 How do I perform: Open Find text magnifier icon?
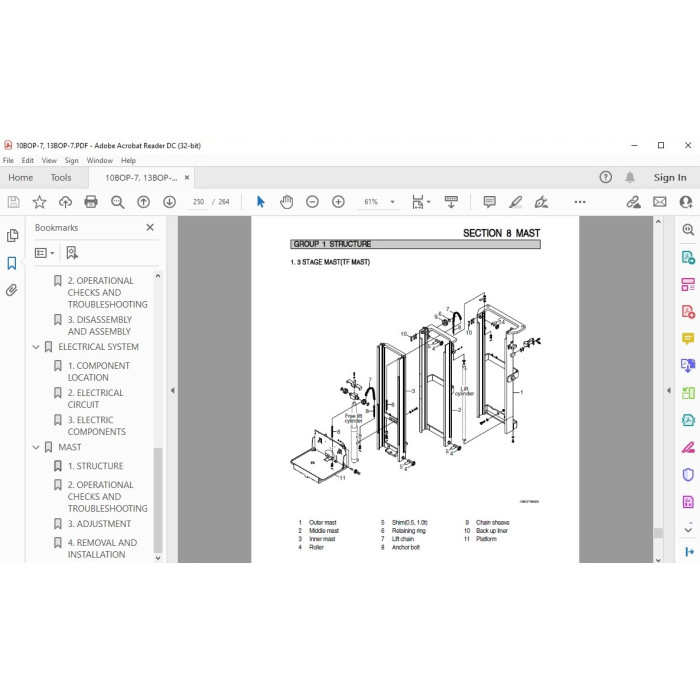(x=117, y=202)
